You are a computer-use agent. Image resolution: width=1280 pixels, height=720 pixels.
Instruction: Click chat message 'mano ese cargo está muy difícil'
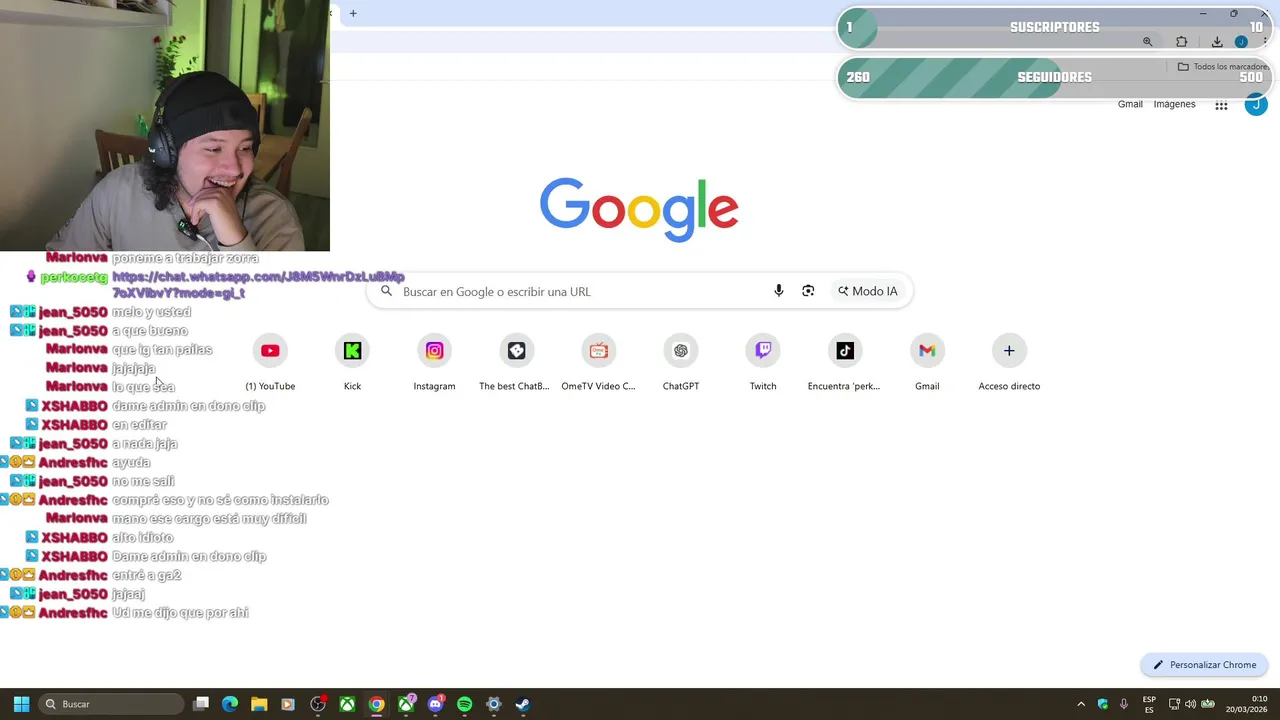[x=209, y=519]
